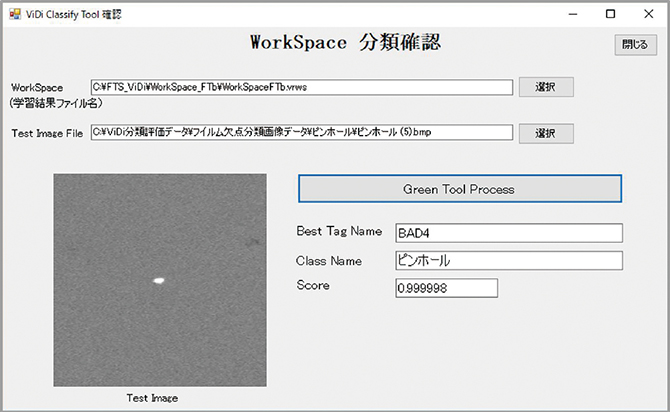Click the 'Score' label

click(x=313, y=285)
